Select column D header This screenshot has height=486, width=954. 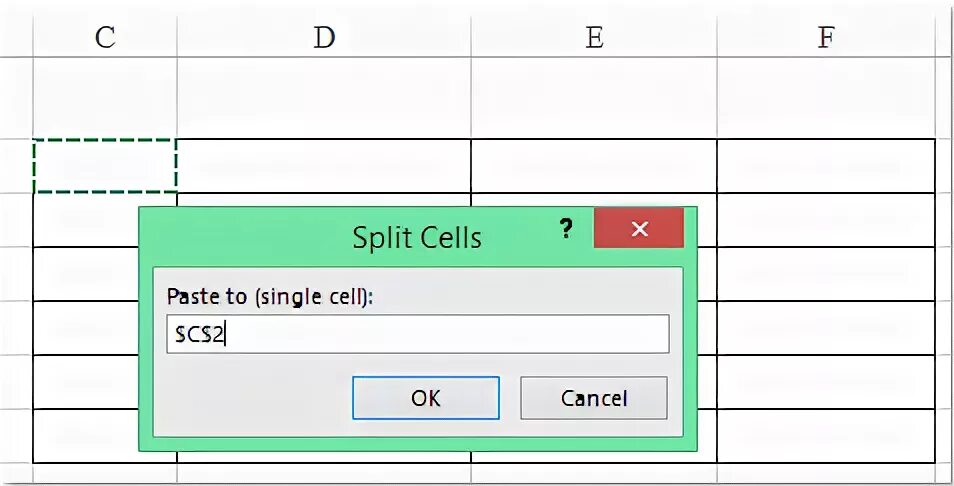pos(324,38)
